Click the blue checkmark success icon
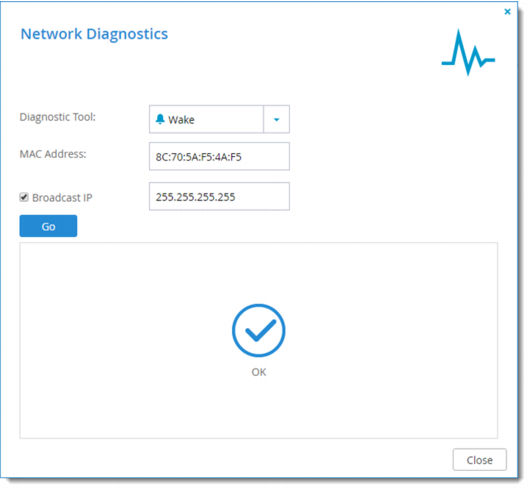The image size is (530, 488). [x=259, y=330]
